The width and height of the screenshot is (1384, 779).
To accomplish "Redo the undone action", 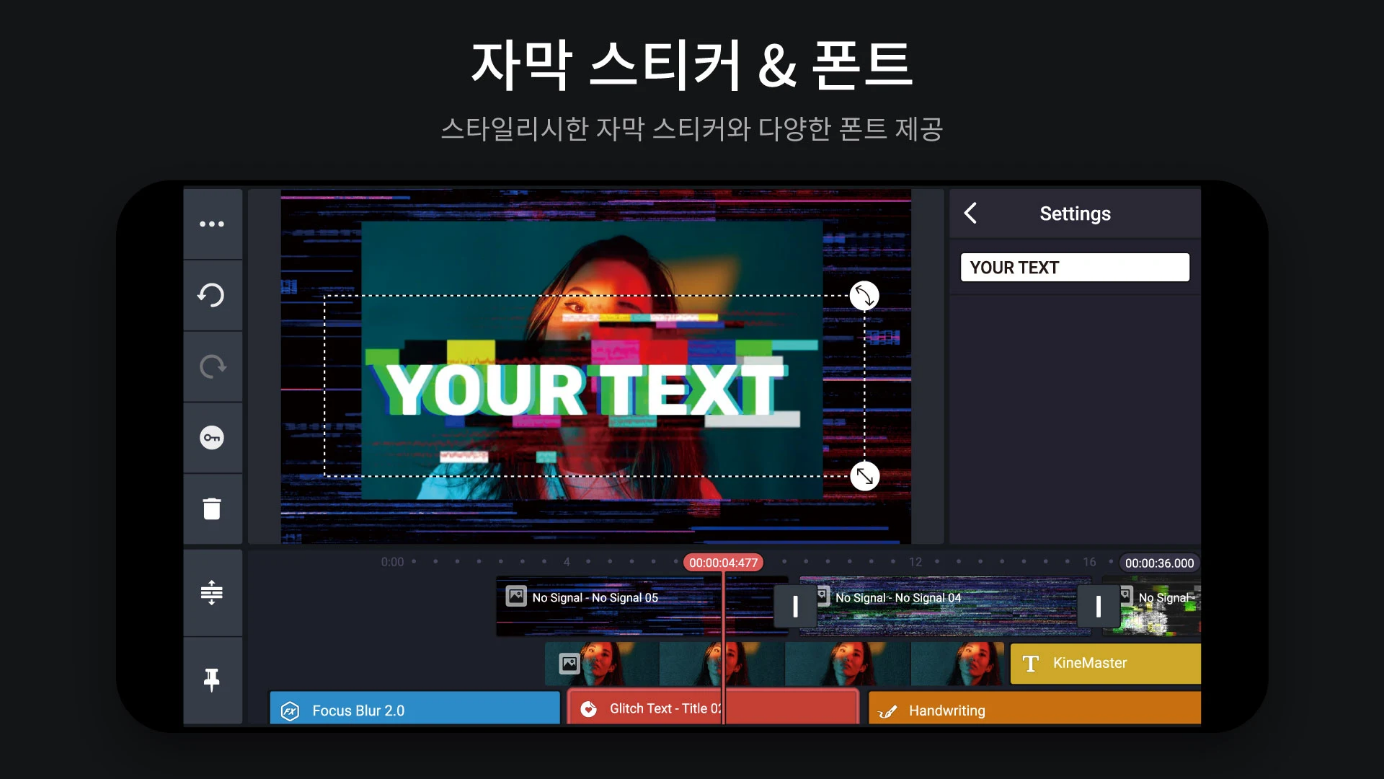I will [x=212, y=366].
